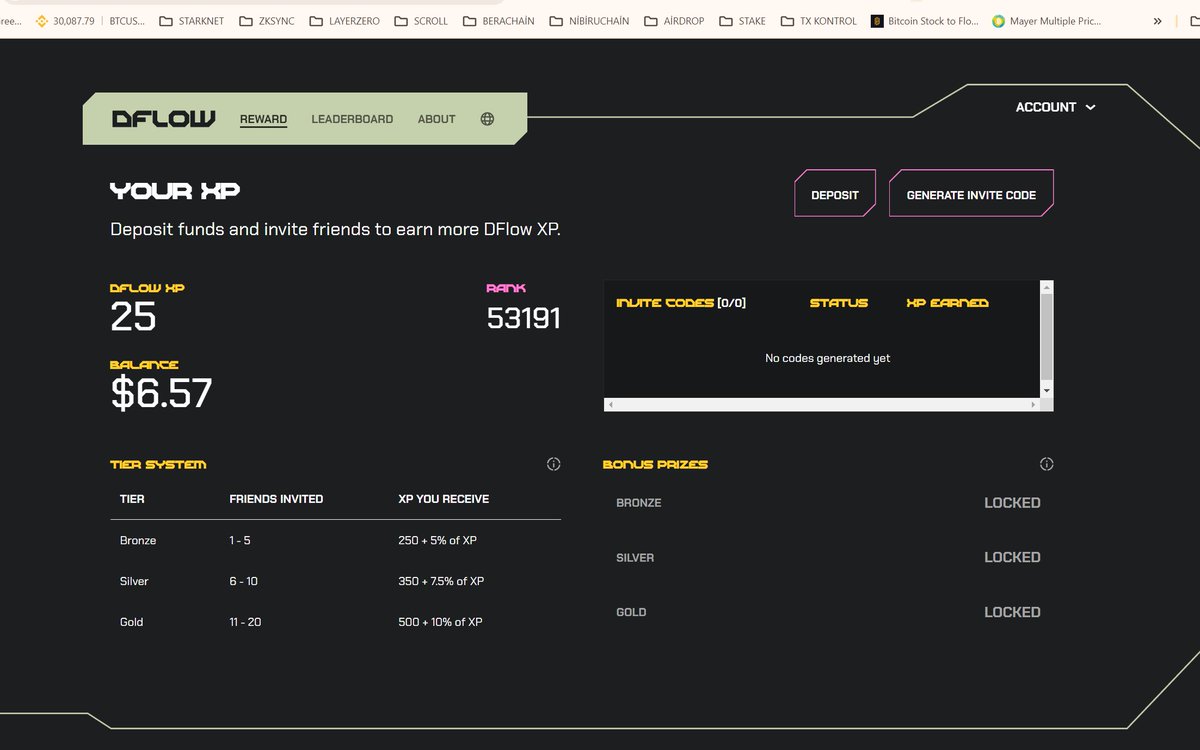The width and height of the screenshot is (1200, 750).
Task: Click the '11 - 20' friends invited cell
Action: [x=245, y=622]
